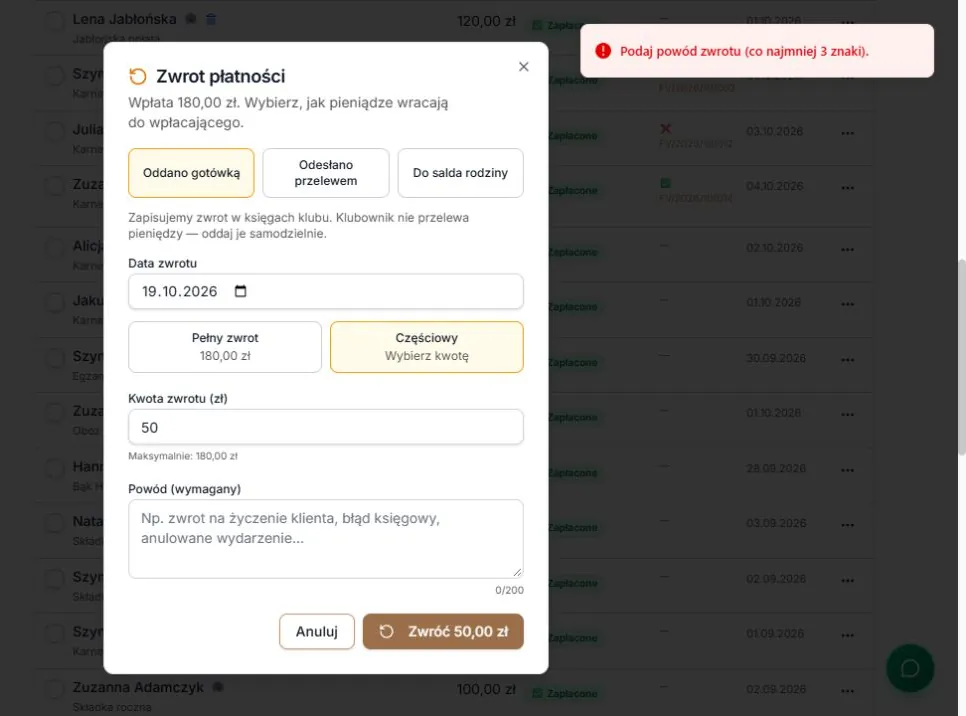Select the Lena Jabłońska row checkbox
This screenshot has width=966, height=716.
55,21
